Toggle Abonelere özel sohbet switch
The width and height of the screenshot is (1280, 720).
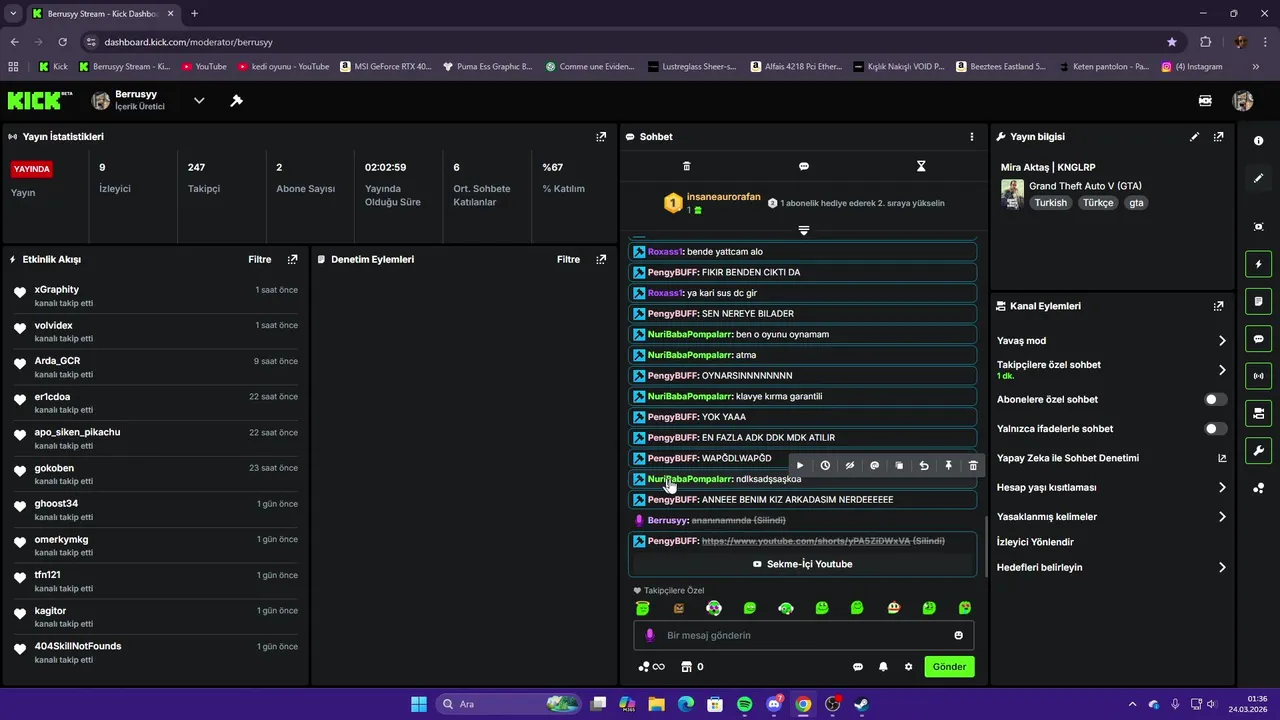[1215, 399]
